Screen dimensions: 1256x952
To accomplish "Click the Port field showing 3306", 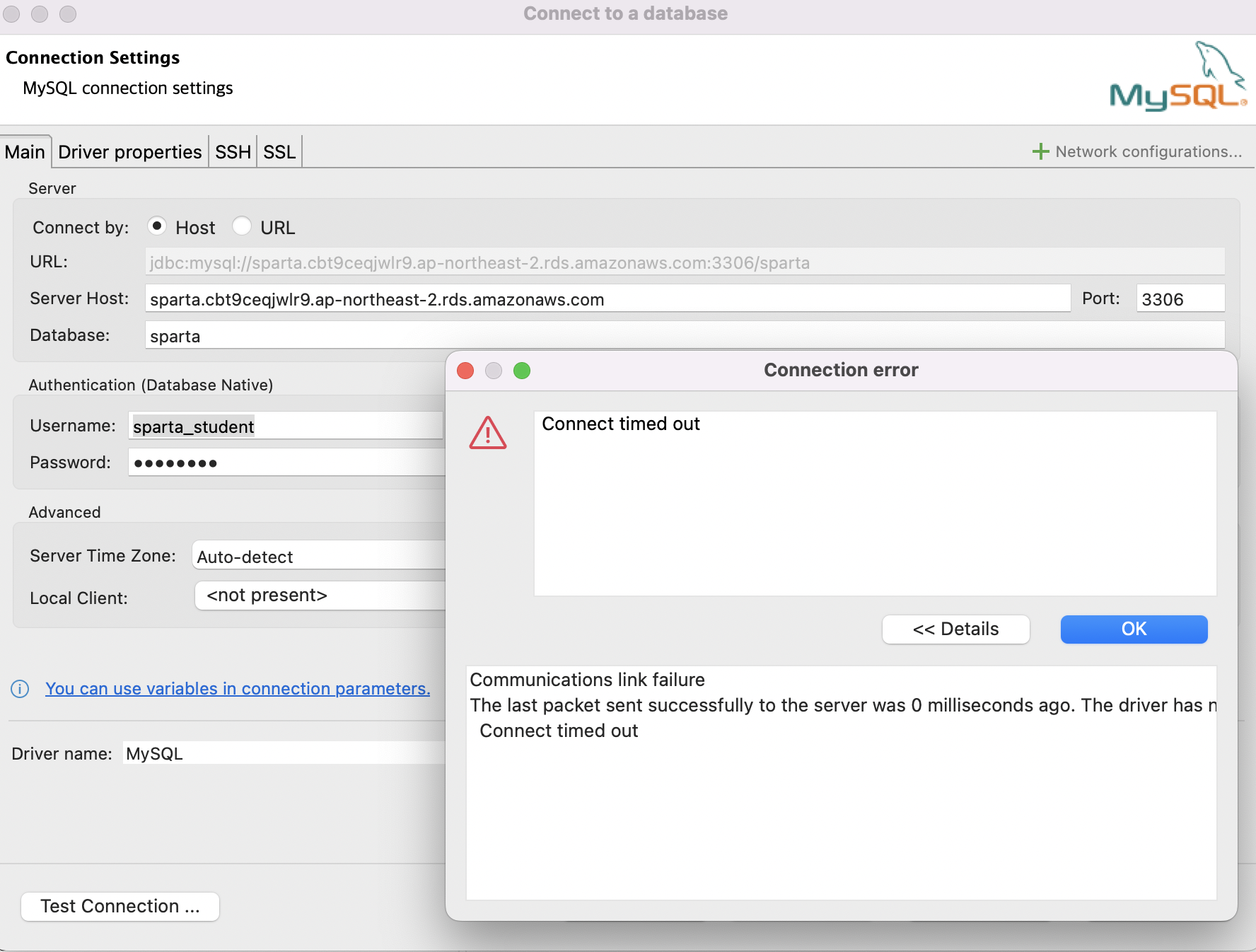I will [1181, 298].
